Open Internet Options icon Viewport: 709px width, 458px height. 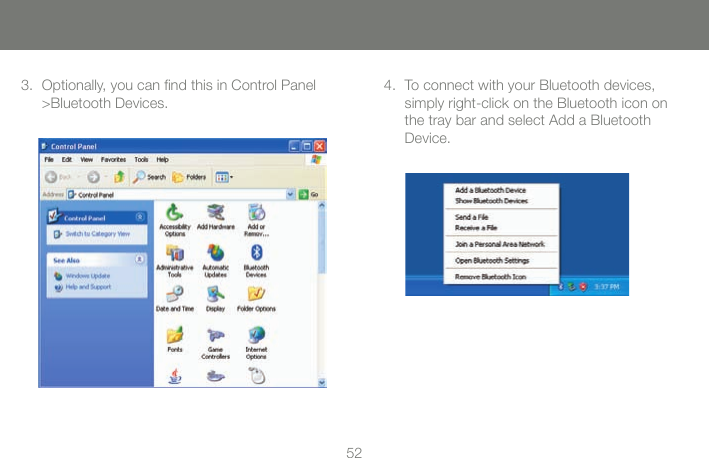tap(256, 343)
